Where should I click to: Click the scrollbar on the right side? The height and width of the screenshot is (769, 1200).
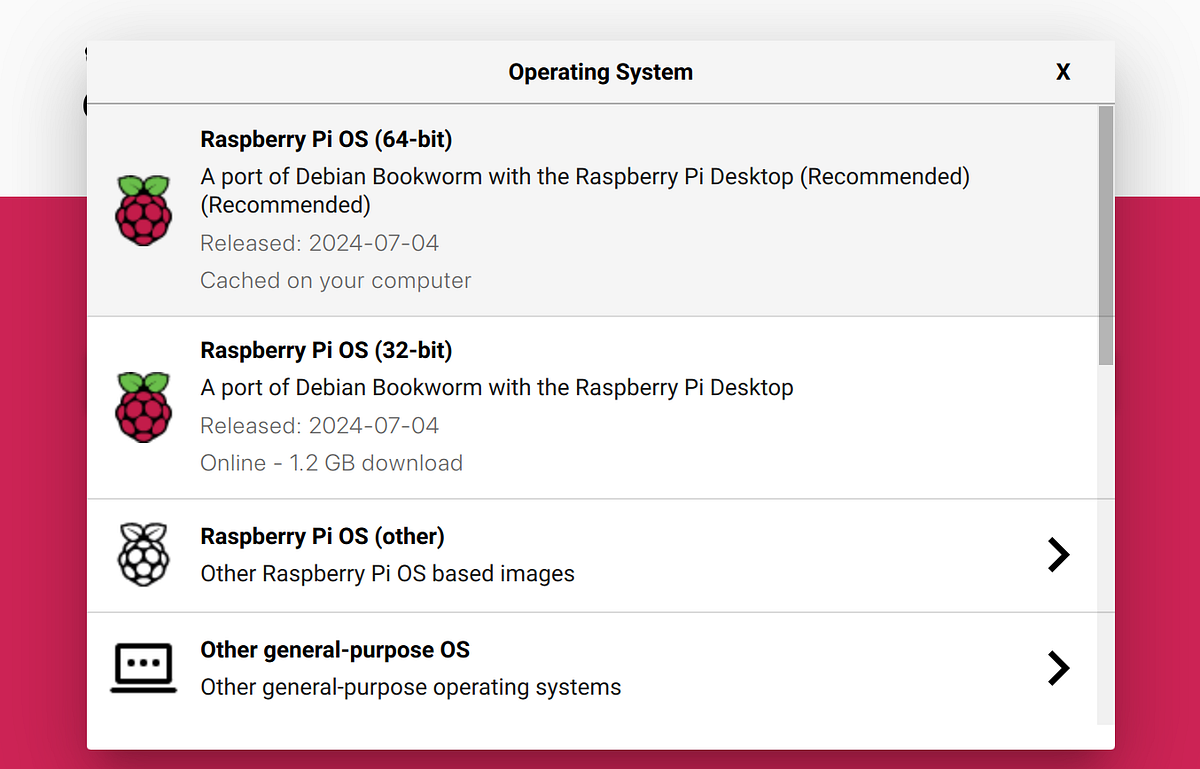[x=1107, y=230]
